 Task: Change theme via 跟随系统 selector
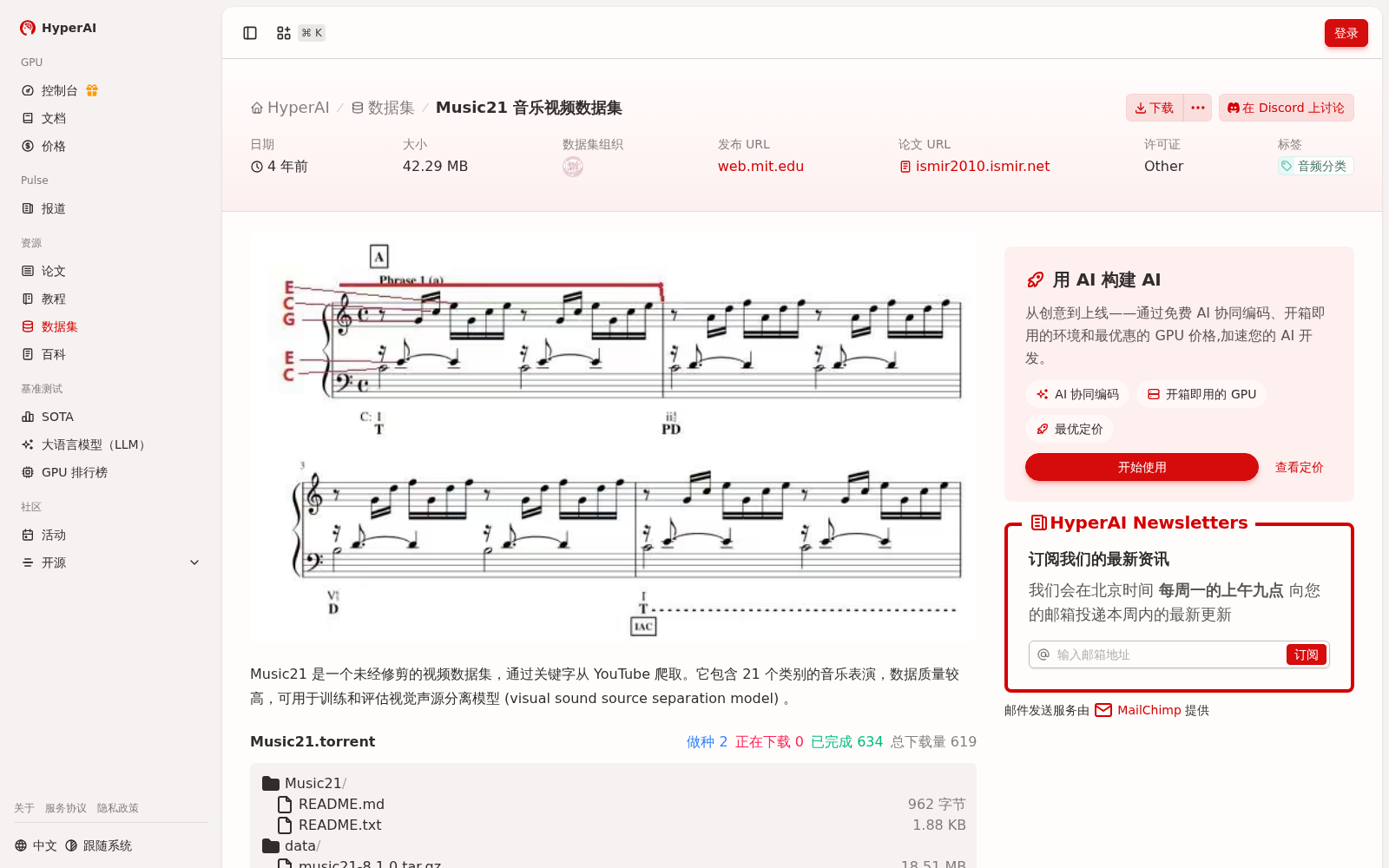[98, 845]
